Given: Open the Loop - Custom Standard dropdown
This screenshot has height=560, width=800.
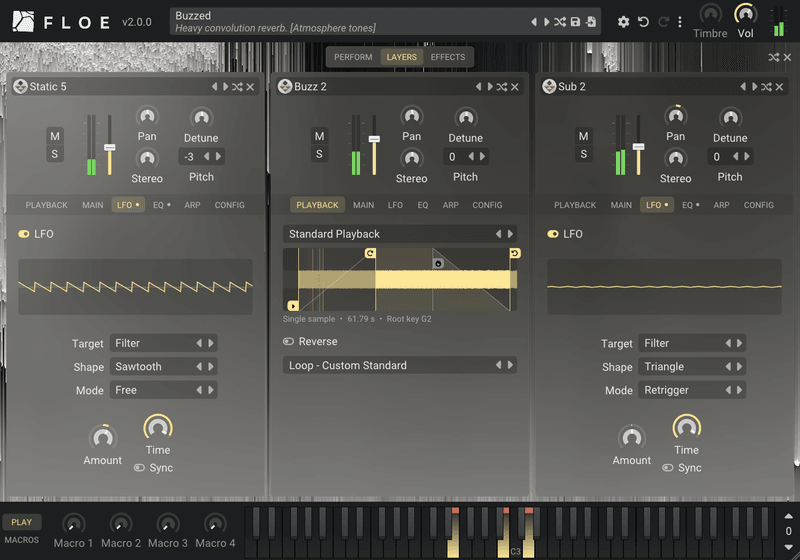Looking at the screenshot, I should click(399, 365).
